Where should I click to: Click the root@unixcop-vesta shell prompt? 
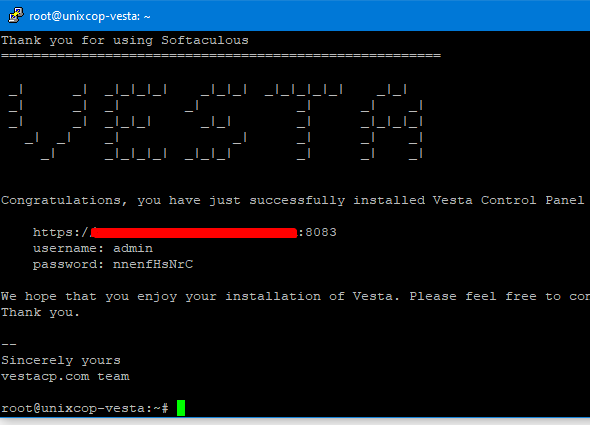pyautogui.click(x=85, y=408)
